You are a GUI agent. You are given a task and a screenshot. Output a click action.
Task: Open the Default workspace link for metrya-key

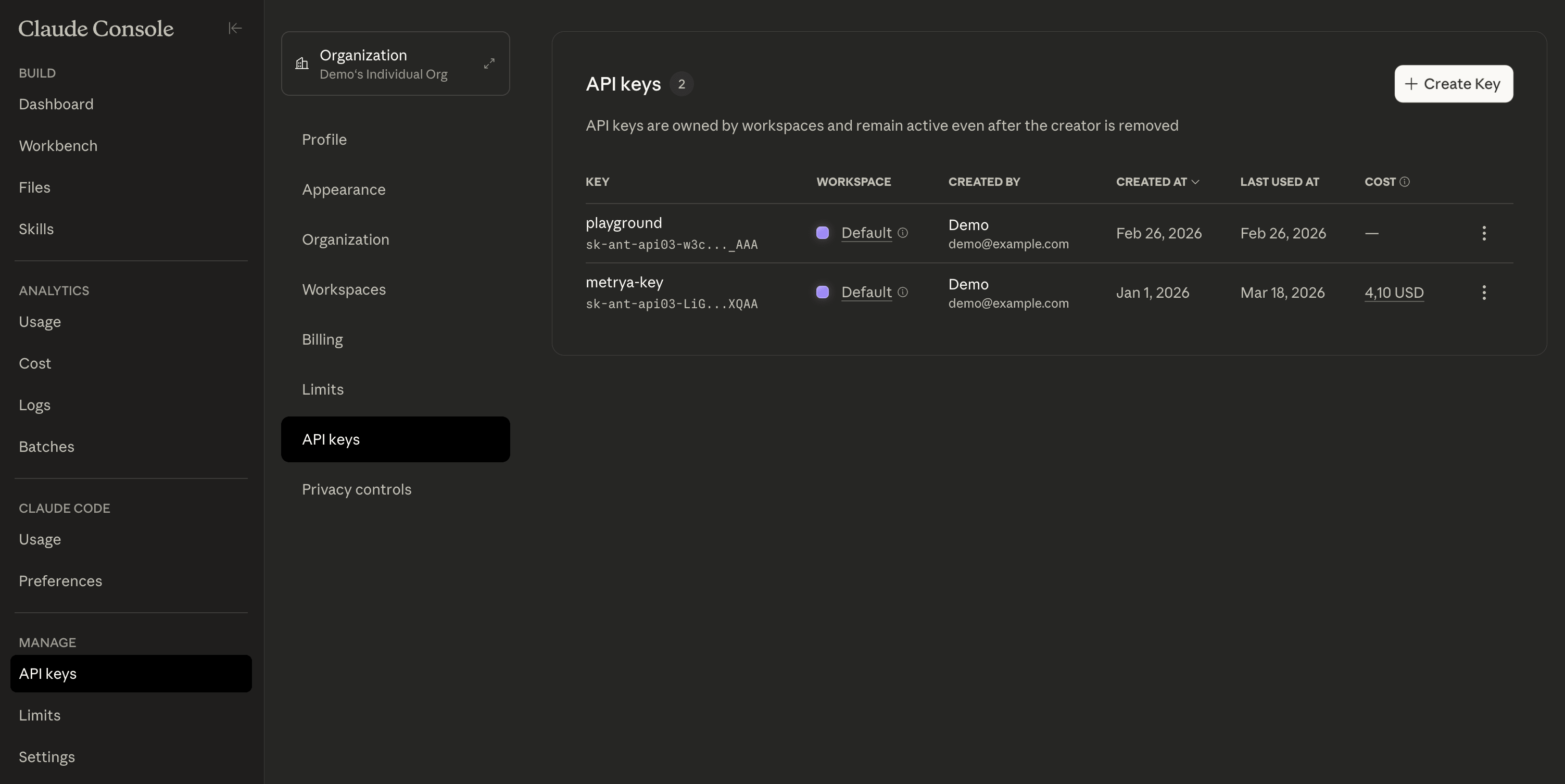coord(867,293)
